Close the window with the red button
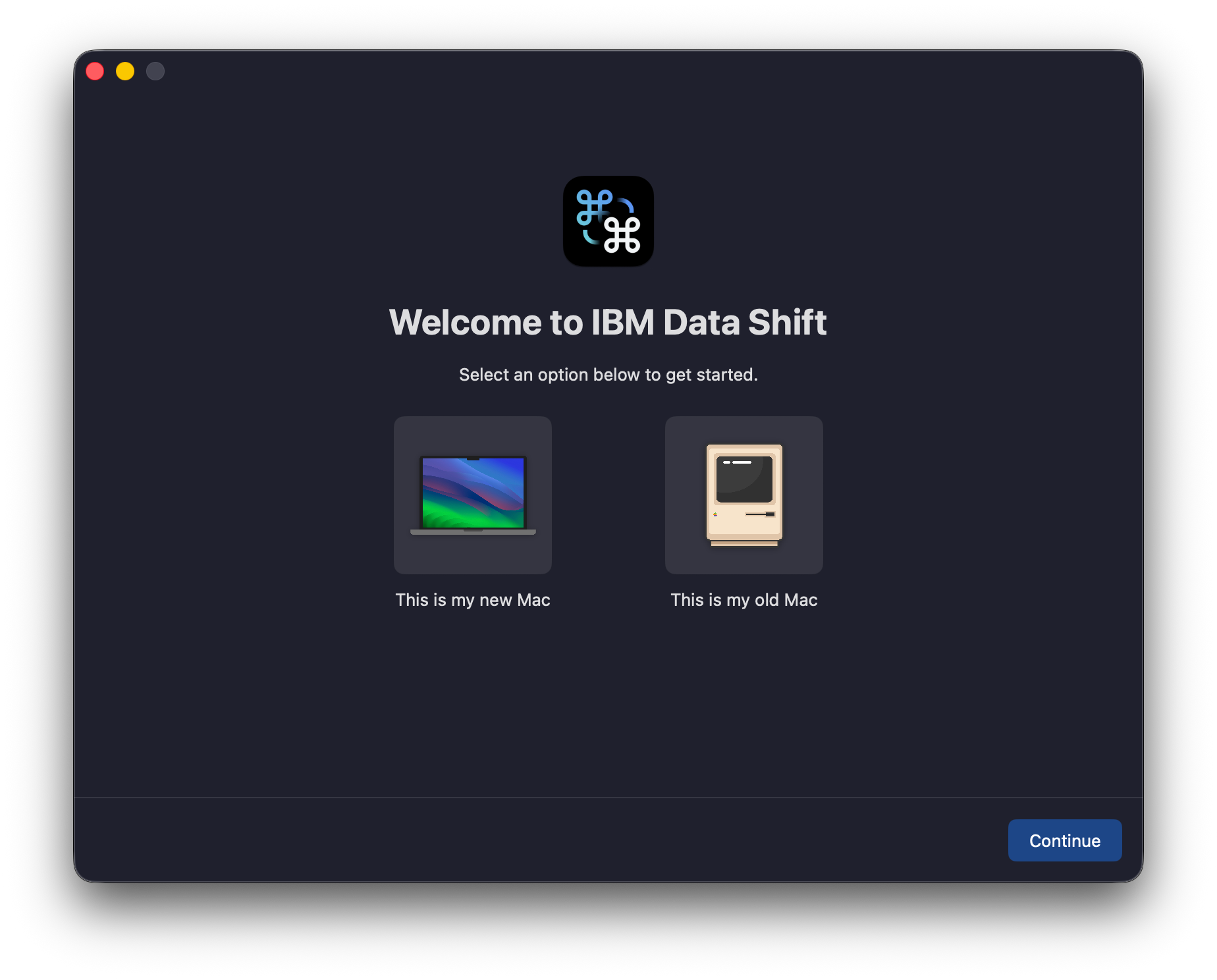This screenshot has width=1217, height=980. 95,71
